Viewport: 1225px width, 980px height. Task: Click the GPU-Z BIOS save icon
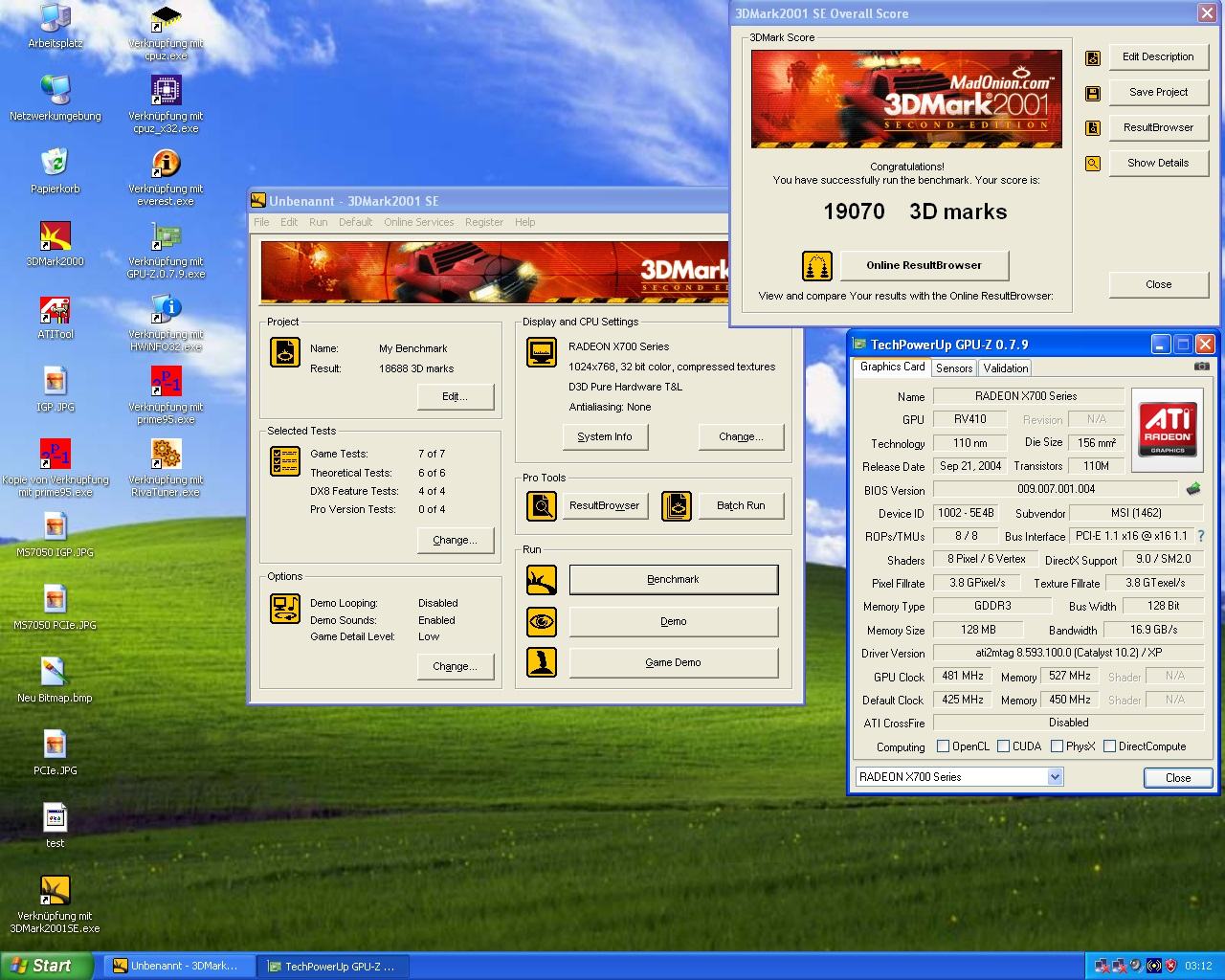[1192, 489]
